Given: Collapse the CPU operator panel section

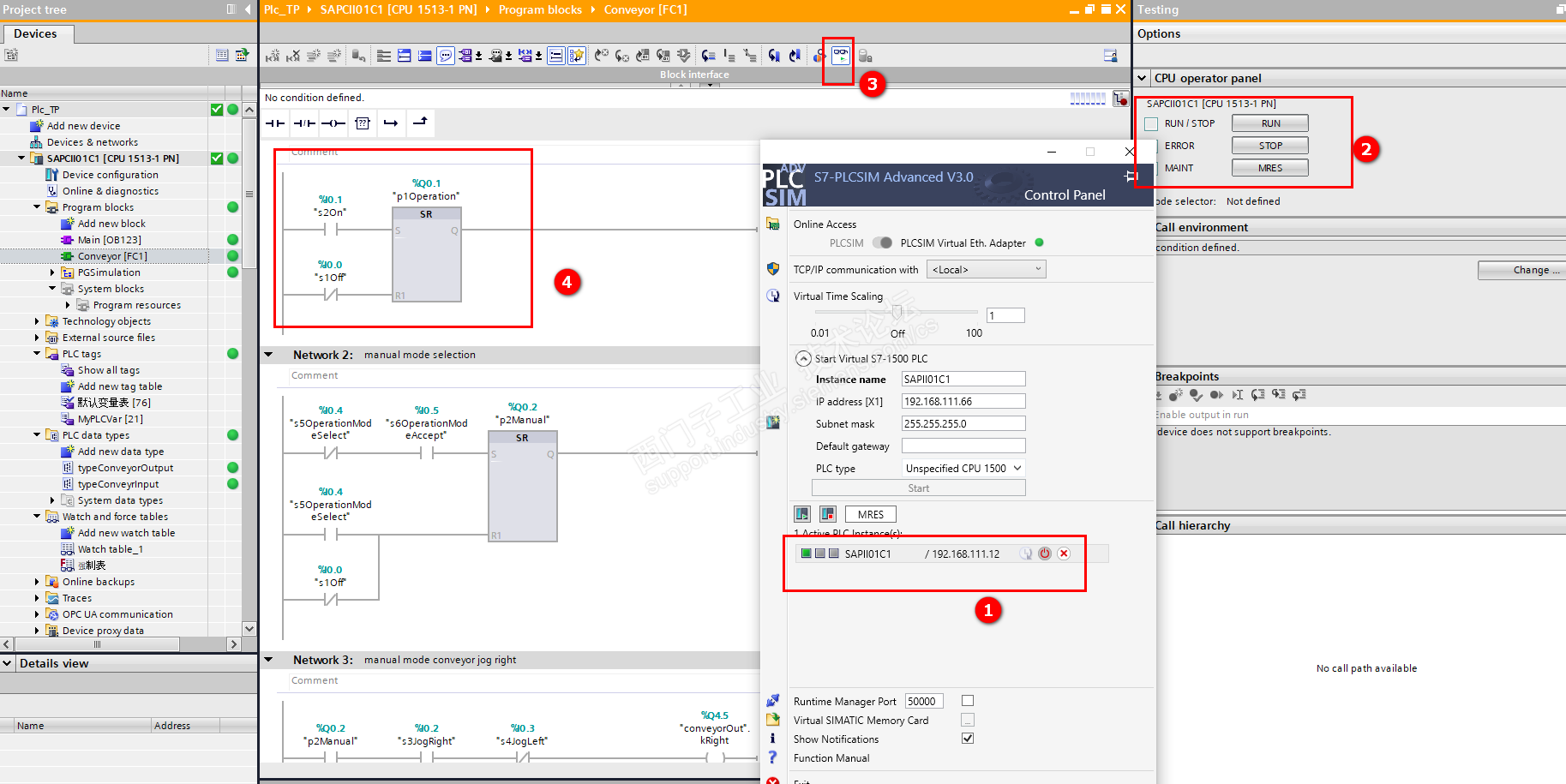Looking at the screenshot, I should [x=1142, y=78].
